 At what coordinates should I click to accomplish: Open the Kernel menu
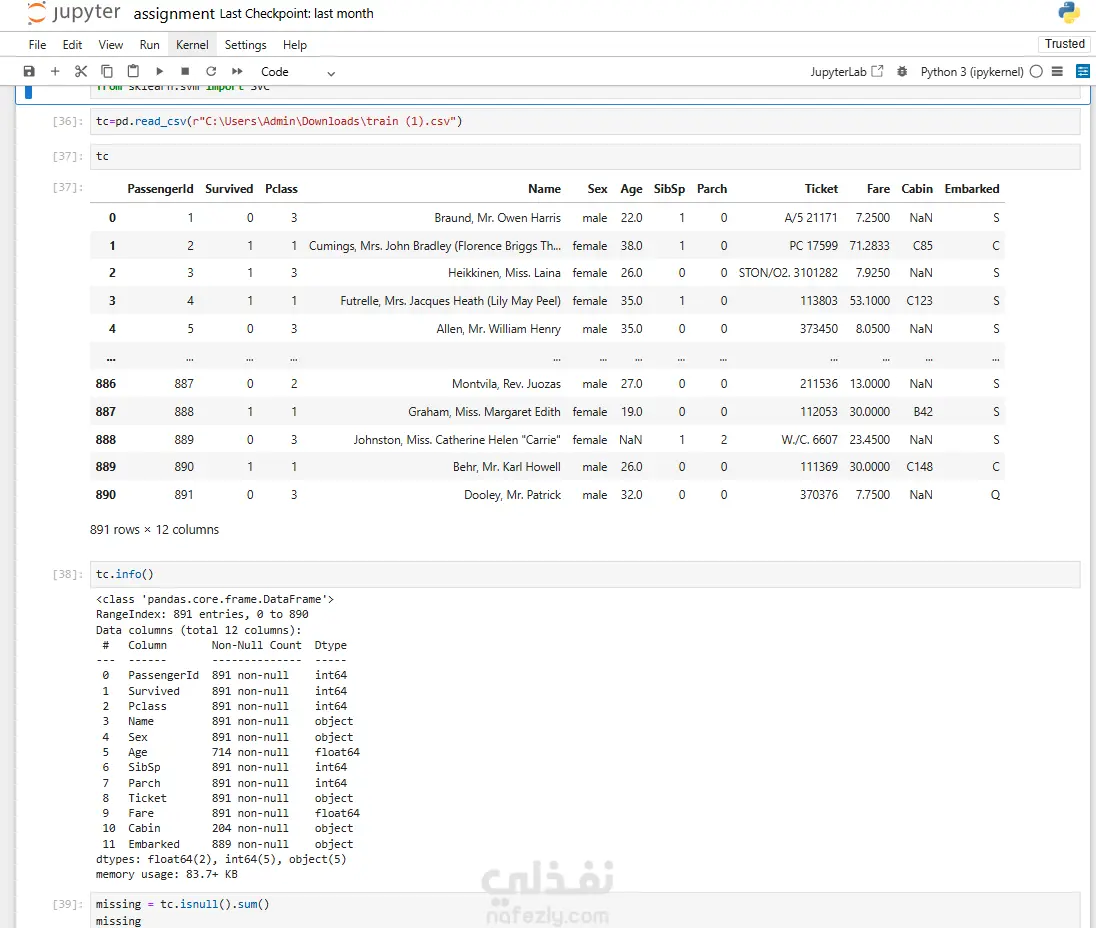[x=192, y=45]
